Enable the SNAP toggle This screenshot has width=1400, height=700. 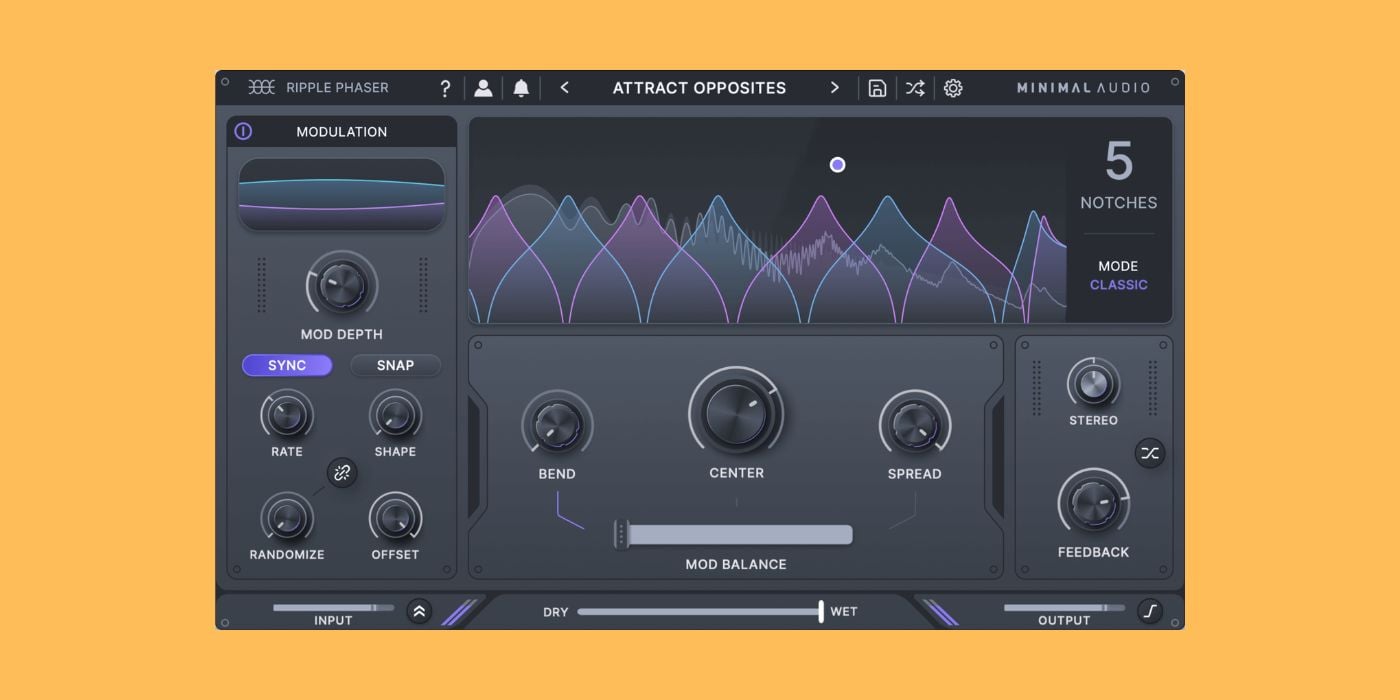[x=395, y=365]
